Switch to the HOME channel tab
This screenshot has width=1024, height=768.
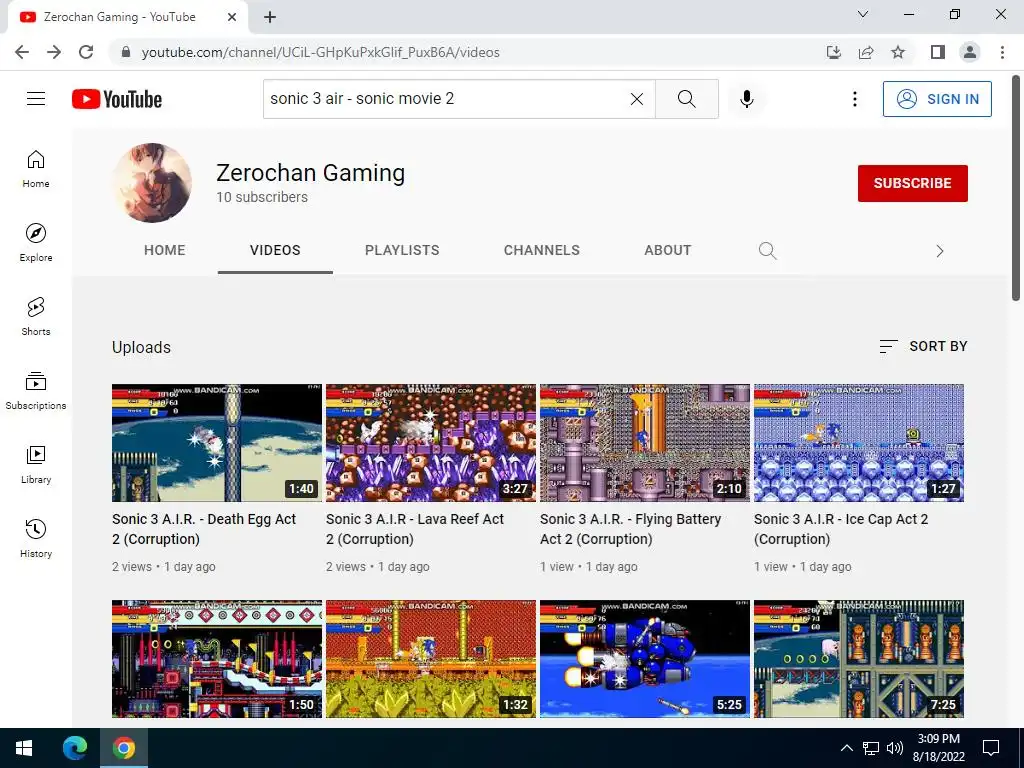tap(165, 250)
